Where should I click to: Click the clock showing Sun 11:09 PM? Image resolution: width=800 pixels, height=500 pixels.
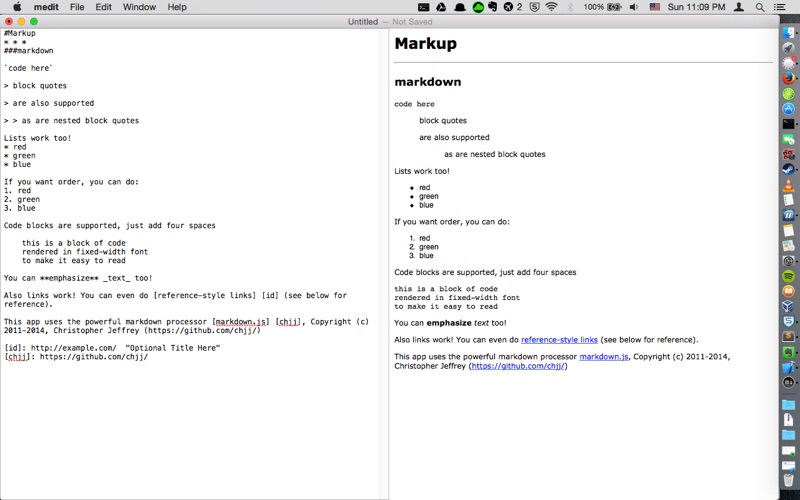(696, 7)
